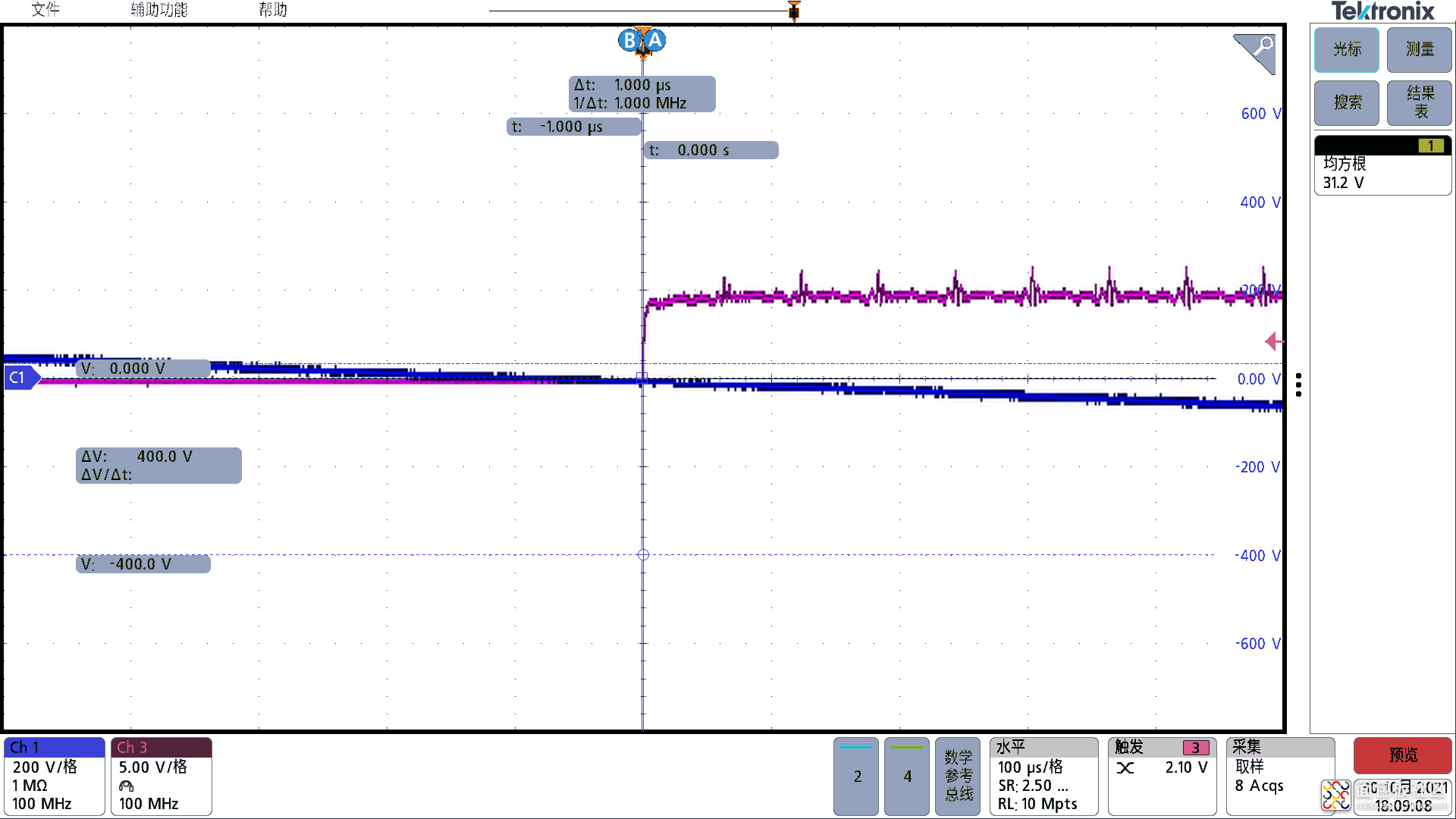The height and width of the screenshot is (819, 1456).
Task: Click the horizontal cursor circle handle at -400 V
Action: [x=643, y=555]
